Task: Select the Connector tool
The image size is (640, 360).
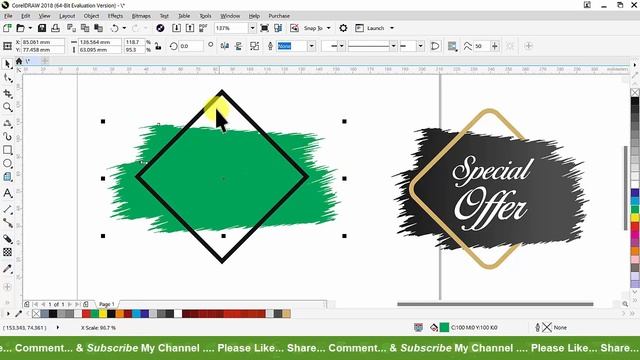Action: 7,223
